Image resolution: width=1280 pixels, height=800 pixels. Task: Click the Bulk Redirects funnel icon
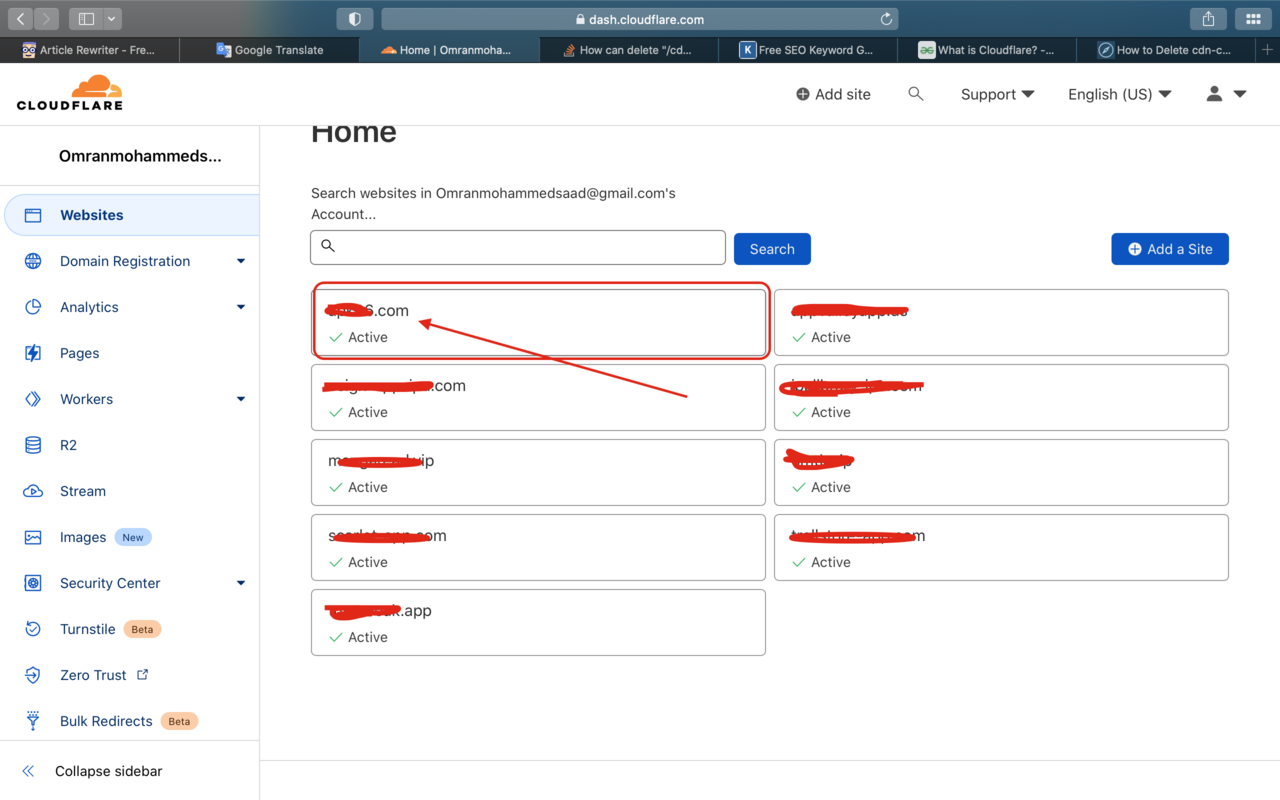33,721
